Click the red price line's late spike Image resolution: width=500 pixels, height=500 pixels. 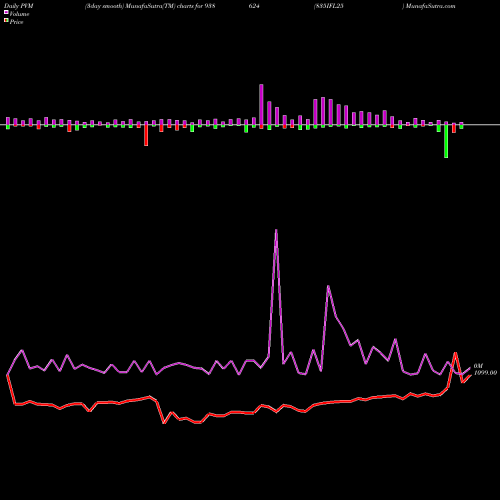pyautogui.click(x=455, y=353)
